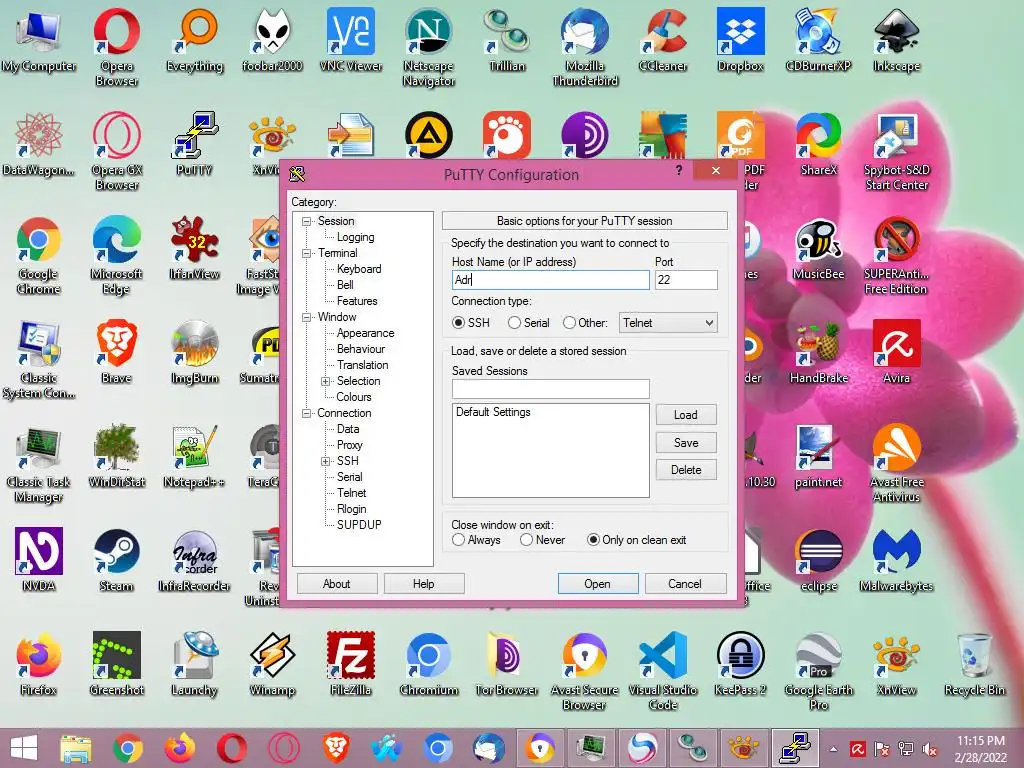Collapse the Connection tree node
The image size is (1024, 768).
pos(306,413)
